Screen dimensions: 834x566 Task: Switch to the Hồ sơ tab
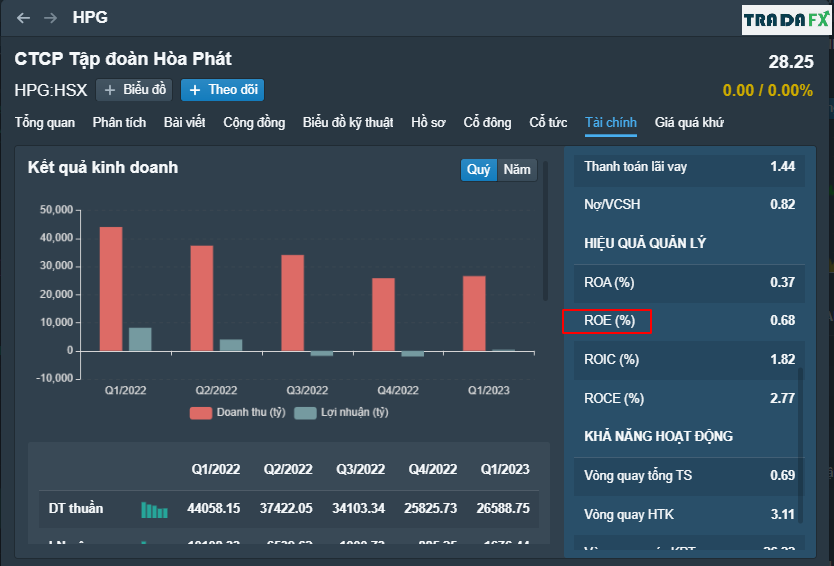click(428, 123)
